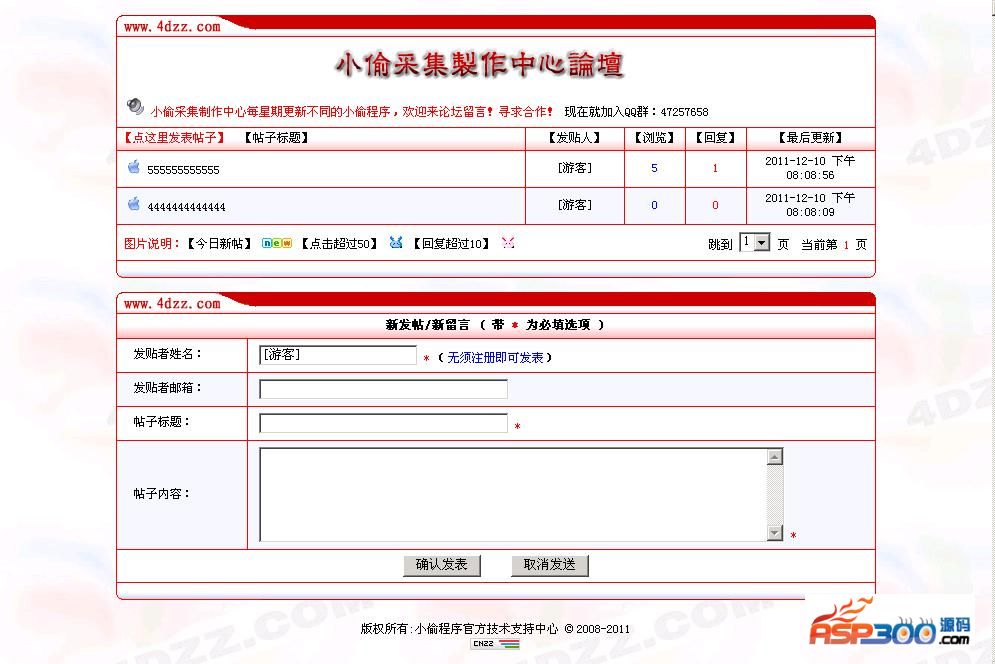Click the 确认发表 button
This screenshot has height=664, width=995.
(x=442, y=565)
